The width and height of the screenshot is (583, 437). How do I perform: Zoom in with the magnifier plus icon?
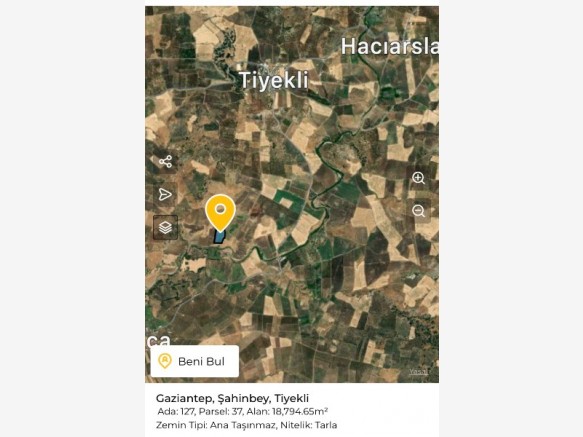coord(419,178)
